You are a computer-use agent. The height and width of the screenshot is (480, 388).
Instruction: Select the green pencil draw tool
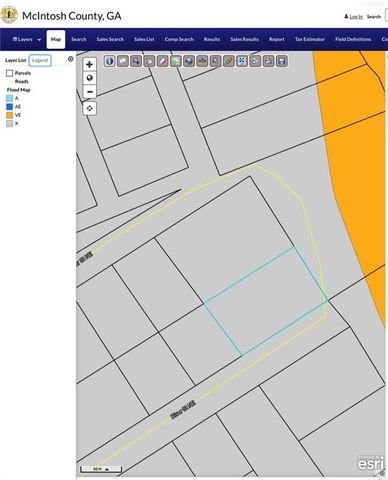point(229,61)
